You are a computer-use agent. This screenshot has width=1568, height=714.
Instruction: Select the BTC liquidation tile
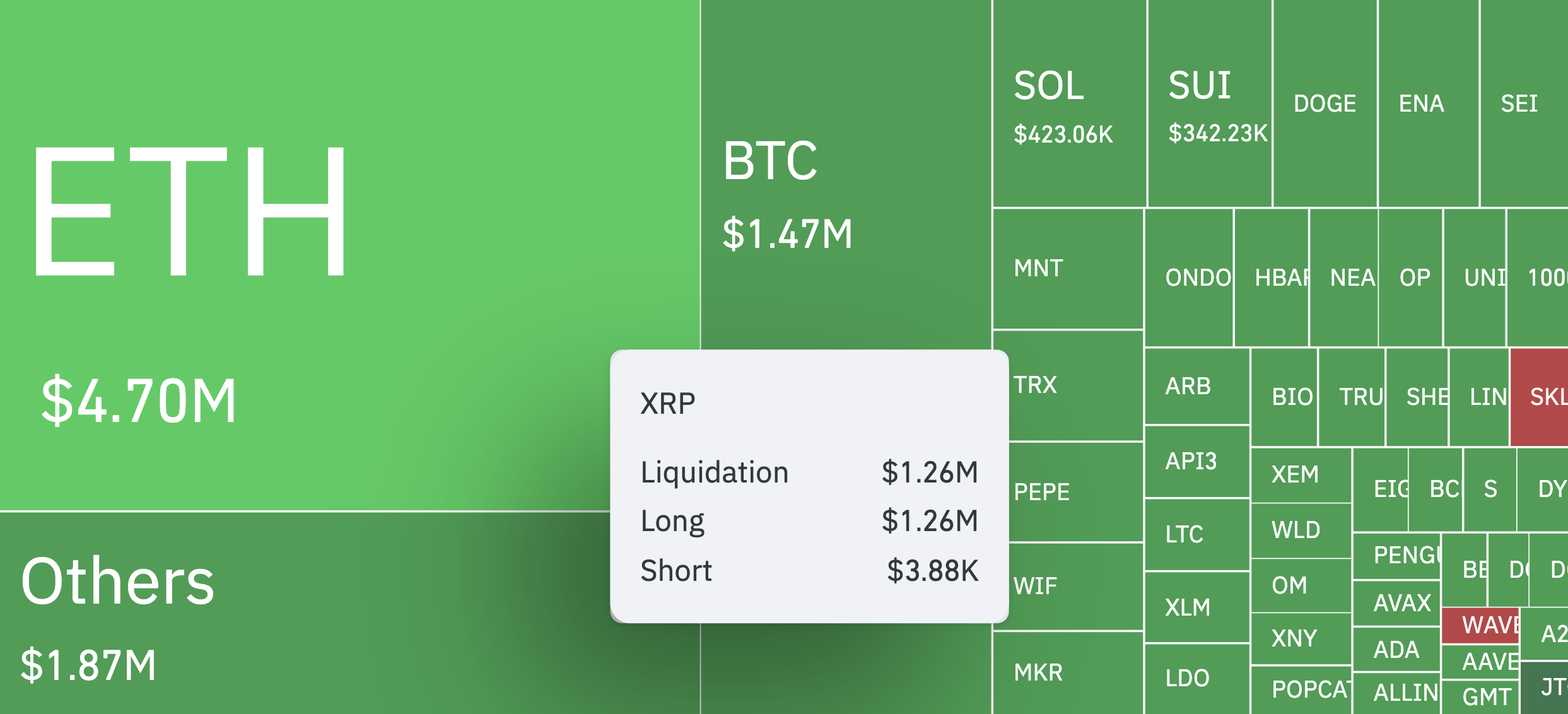(845, 189)
